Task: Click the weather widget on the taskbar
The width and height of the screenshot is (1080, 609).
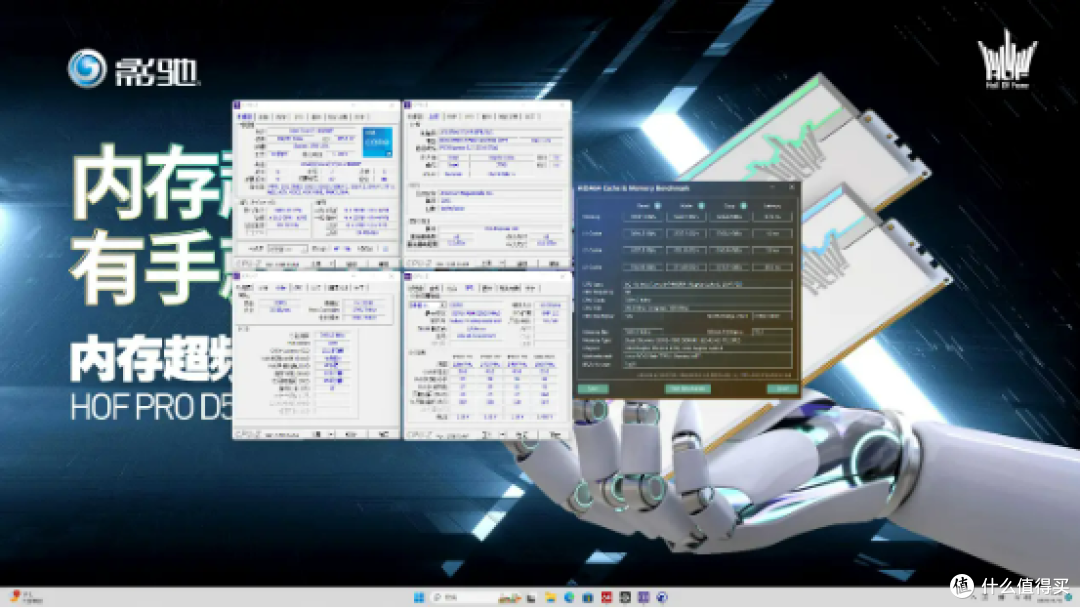Action: pos(25,597)
